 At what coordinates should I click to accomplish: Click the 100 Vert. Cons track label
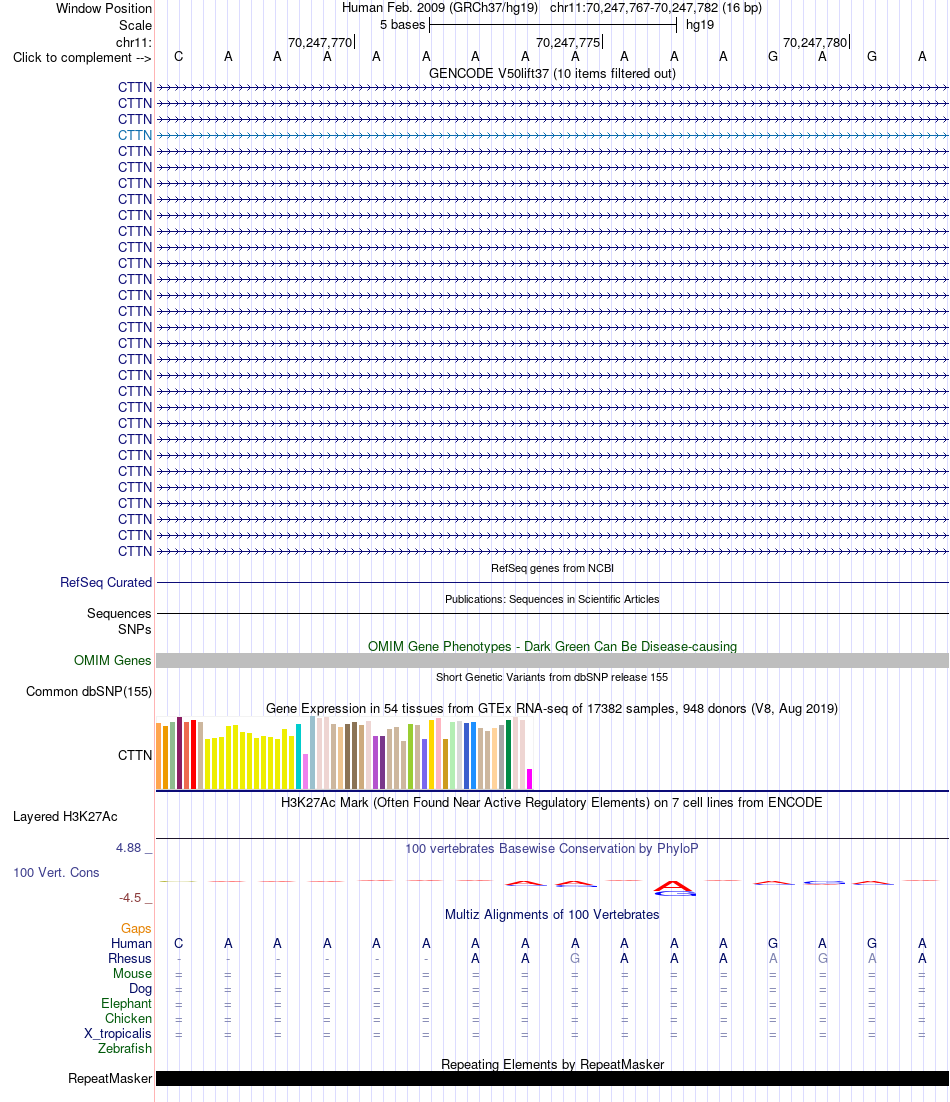coord(56,872)
